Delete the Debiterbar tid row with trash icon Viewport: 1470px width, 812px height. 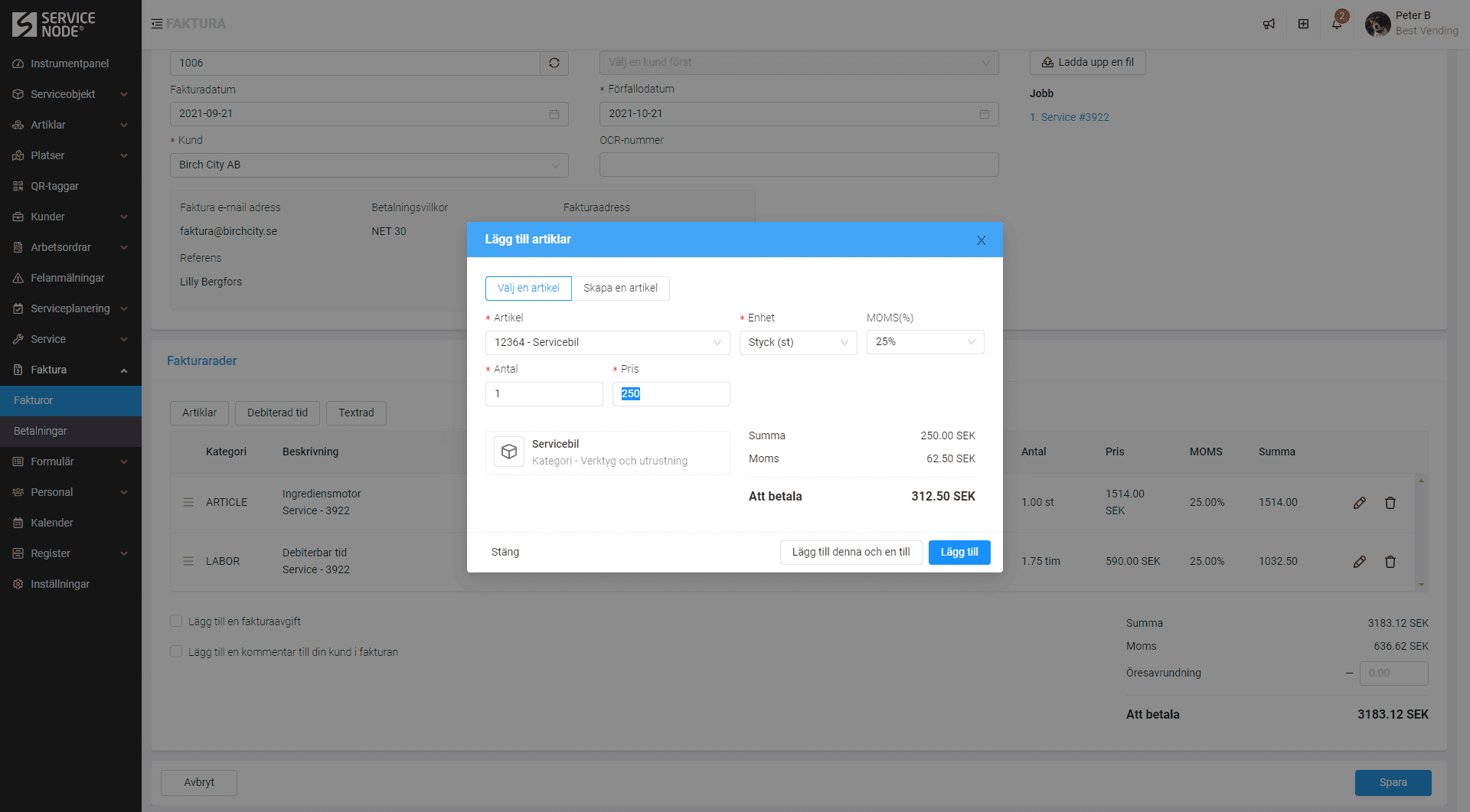tap(1390, 562)
